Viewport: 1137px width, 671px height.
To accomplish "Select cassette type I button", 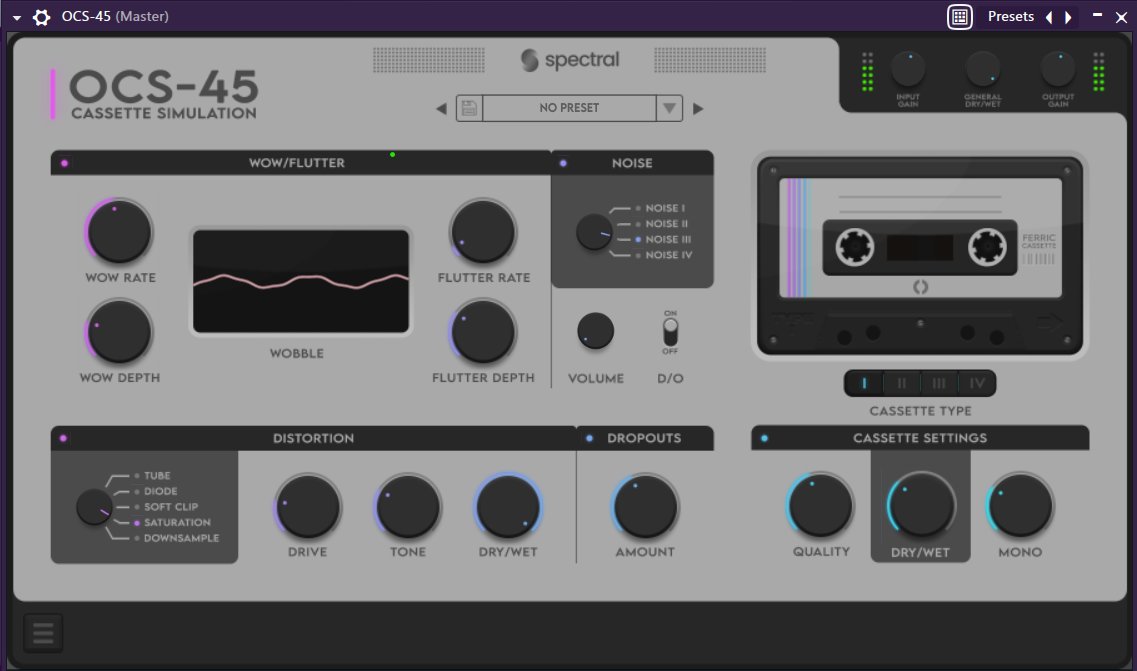I will (x=864, y=383).
